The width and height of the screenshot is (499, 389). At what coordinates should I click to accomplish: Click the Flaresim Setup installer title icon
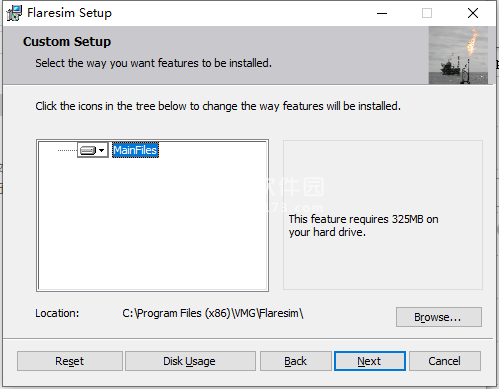[14, 13]
